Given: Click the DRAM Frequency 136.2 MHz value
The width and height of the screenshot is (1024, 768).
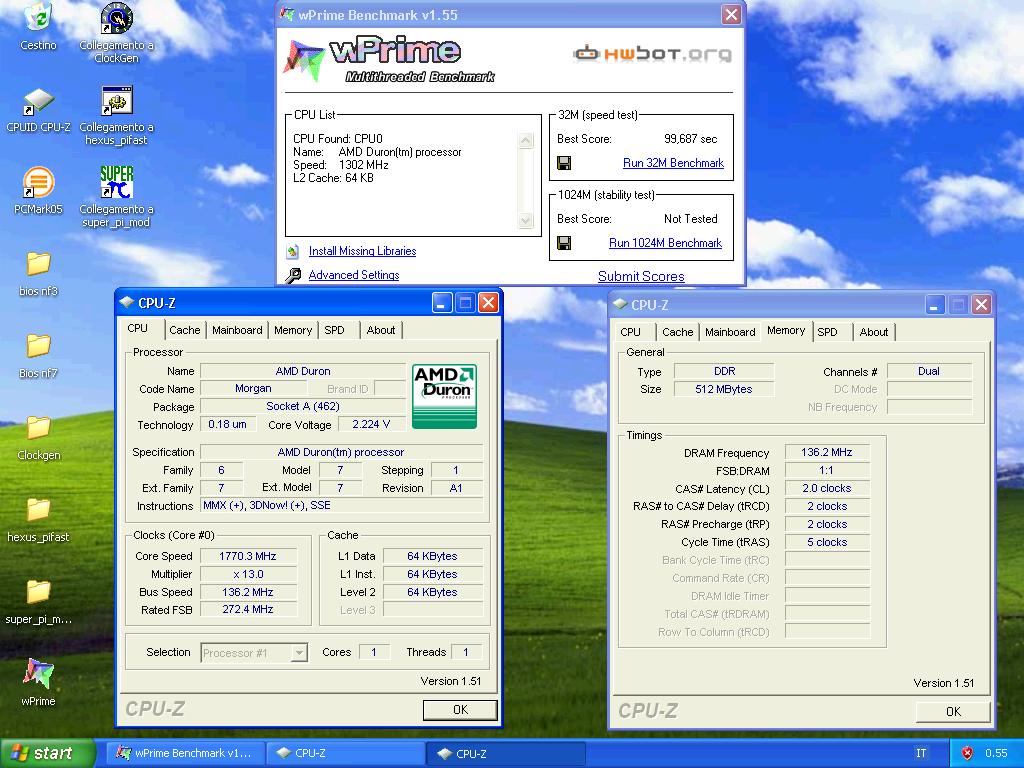Looking at the screenshot, I should [x=827, y=453].
